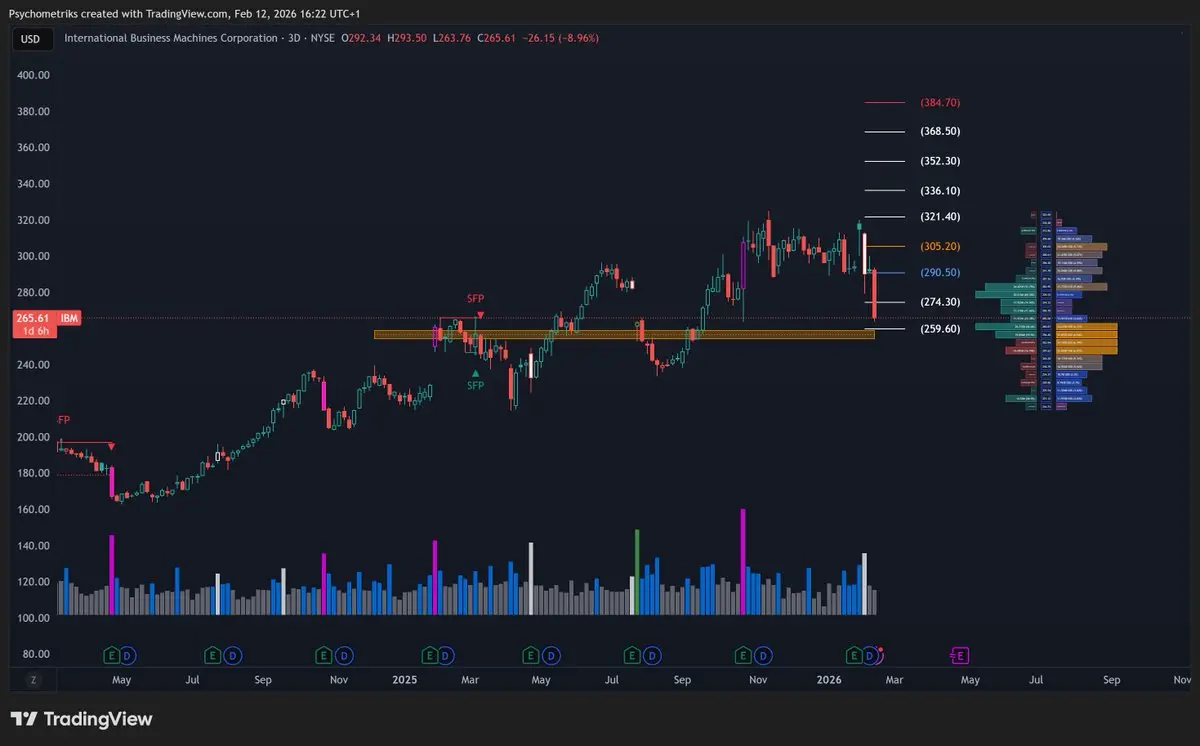Click the IBM ticker tag on price axis
Image resolution: width=1200 pixels, height=746 pixels.
[69, 318]
